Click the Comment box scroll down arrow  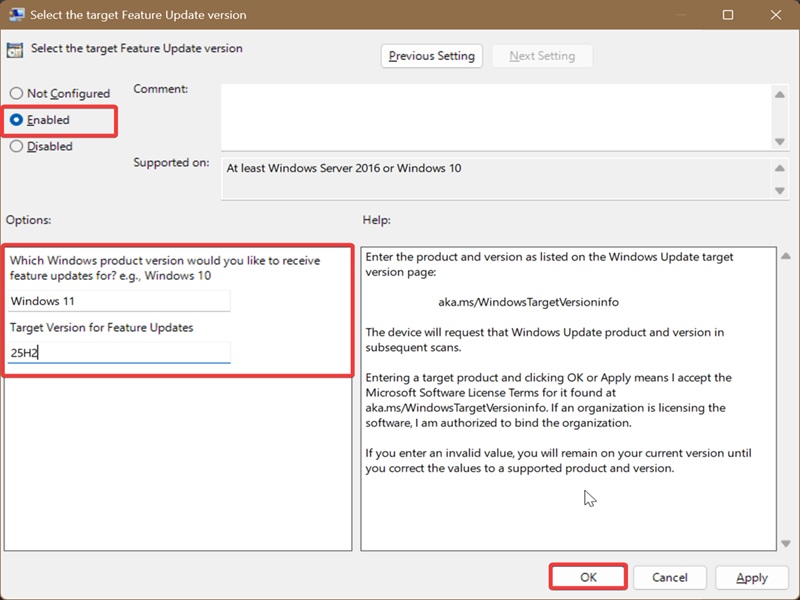(x=780, y=141)
